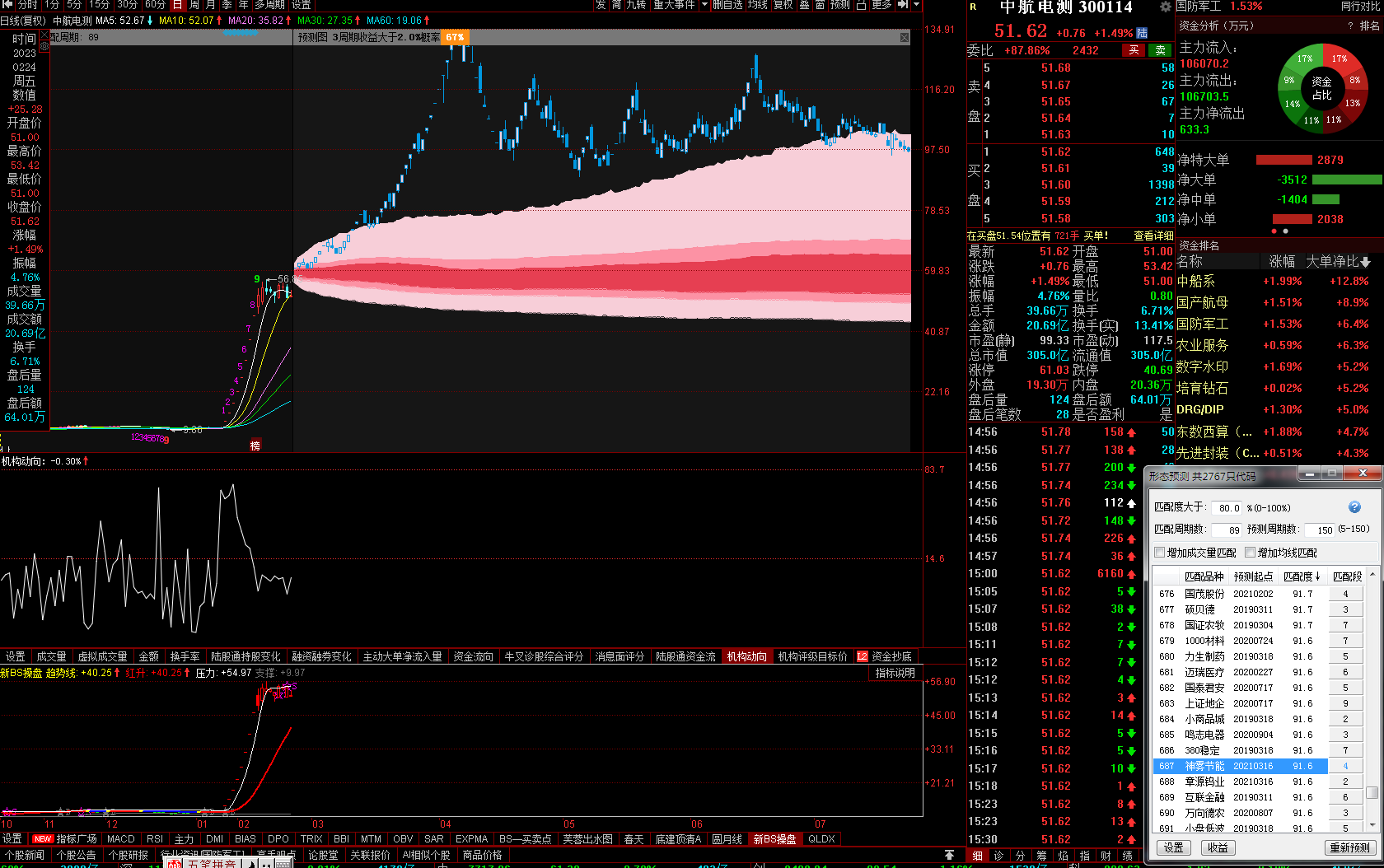Viewport: 1384px width, 868px height.
Task: Click 重新预测 button in dialog
Action: pyautogui.click(x=1349, y=847)
